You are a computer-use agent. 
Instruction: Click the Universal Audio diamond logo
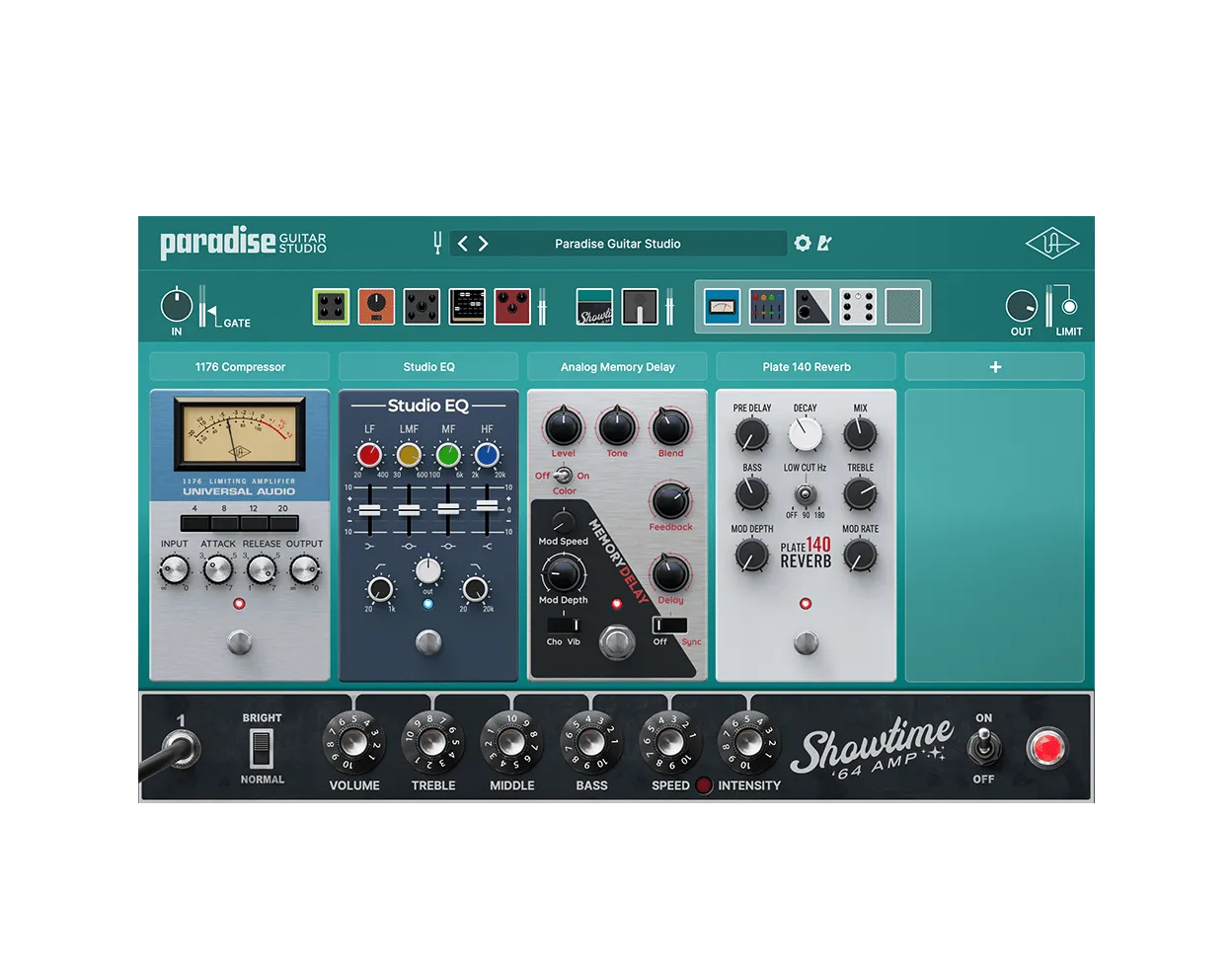pos(1052,243)
